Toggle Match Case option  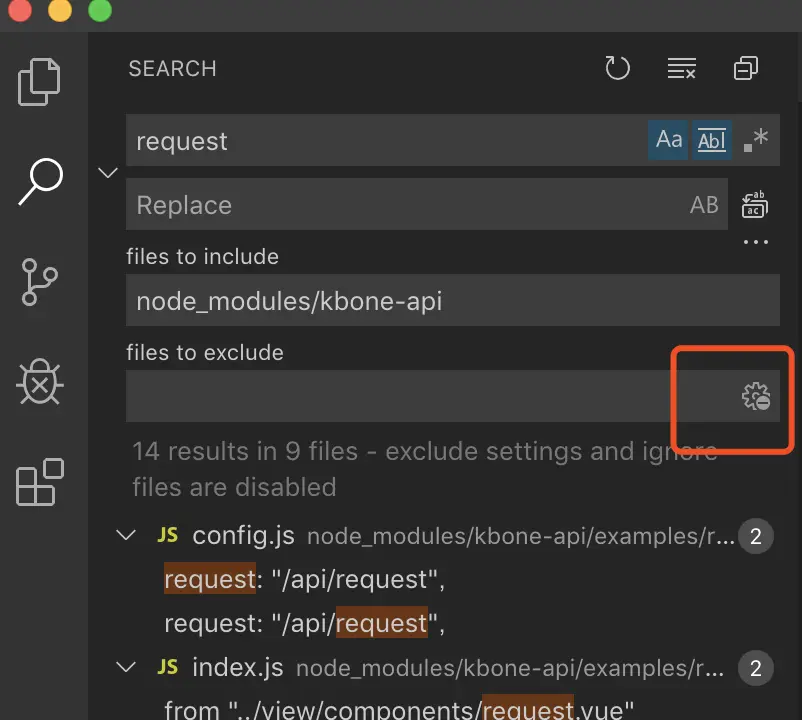(x=668, y=140)
